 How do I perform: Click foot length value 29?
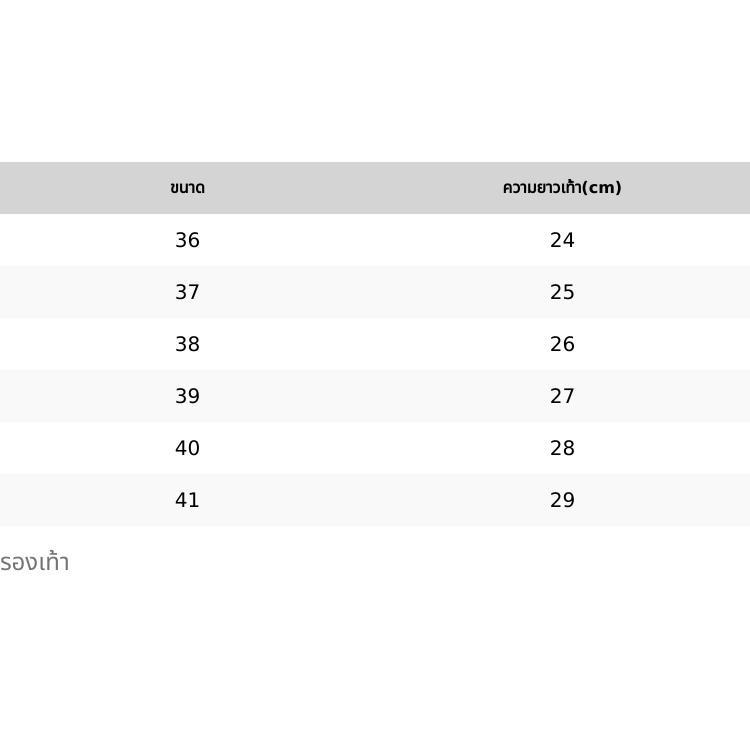[x=562, y=500]
